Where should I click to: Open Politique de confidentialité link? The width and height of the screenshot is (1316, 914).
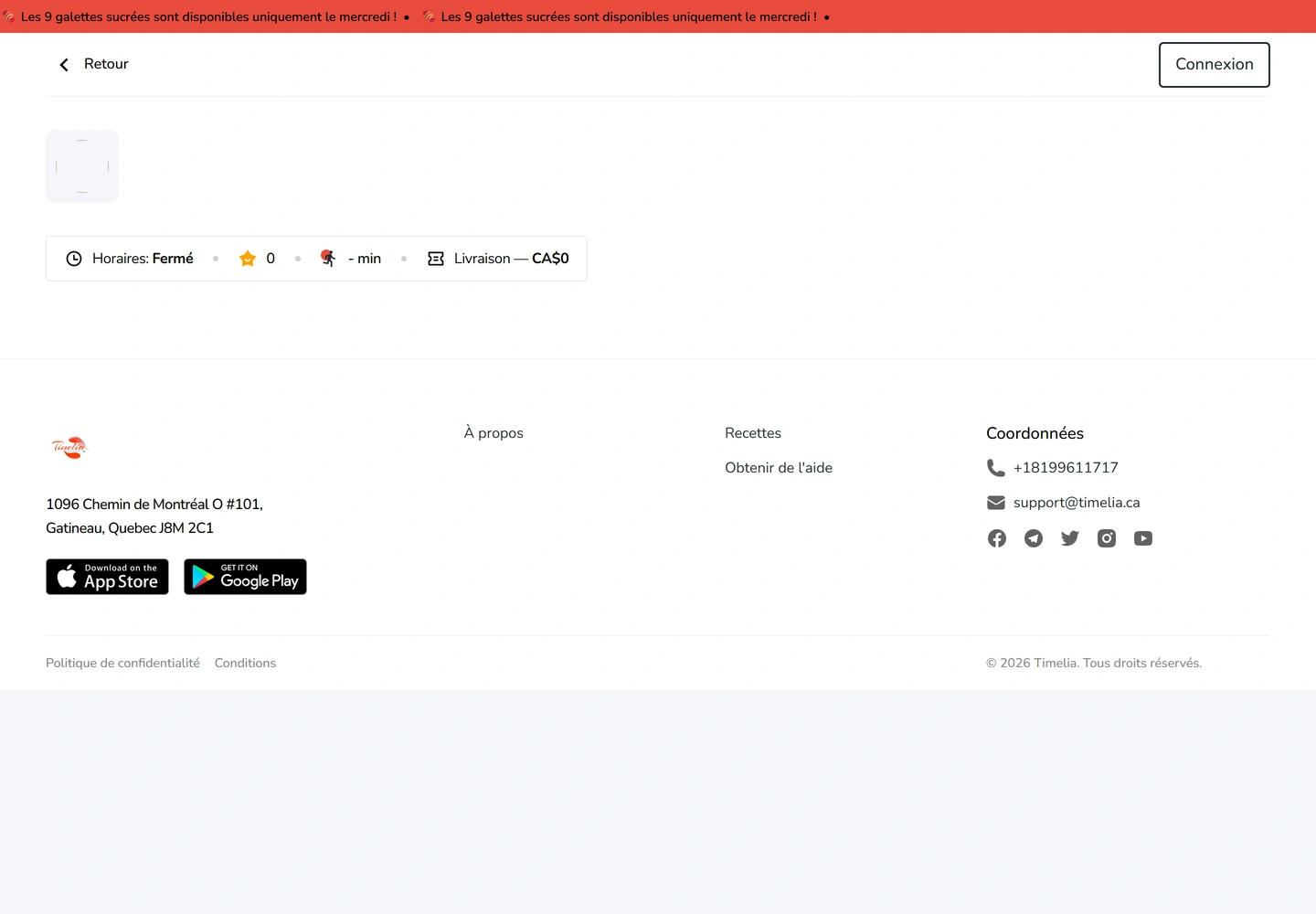(122, 664)
